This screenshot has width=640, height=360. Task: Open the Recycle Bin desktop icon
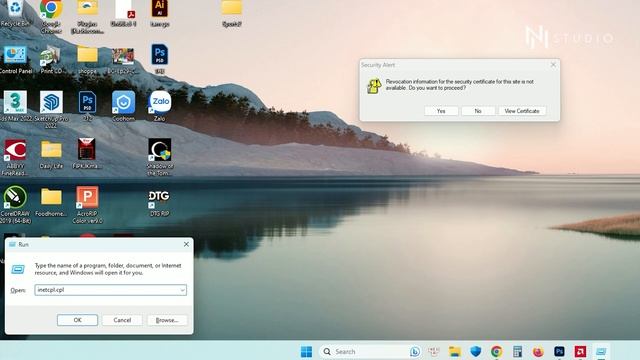(x=15, y=12)
